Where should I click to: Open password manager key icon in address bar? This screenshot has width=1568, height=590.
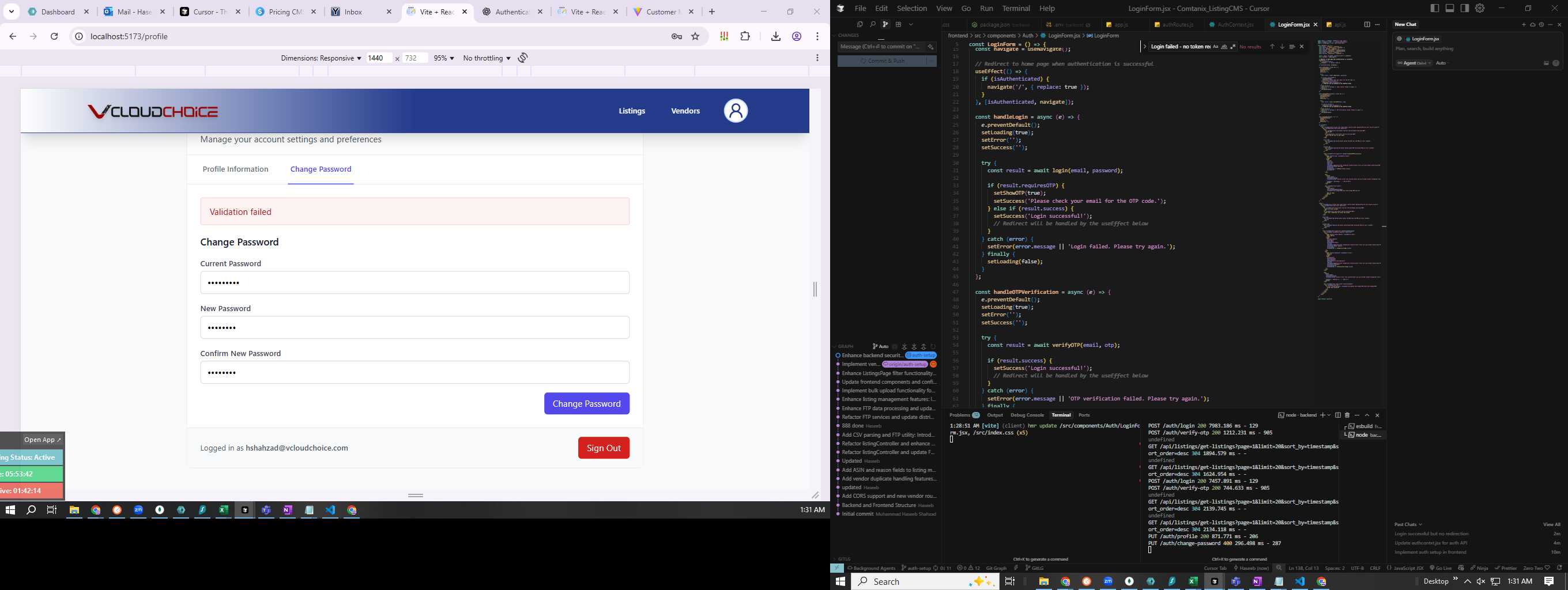676,36
